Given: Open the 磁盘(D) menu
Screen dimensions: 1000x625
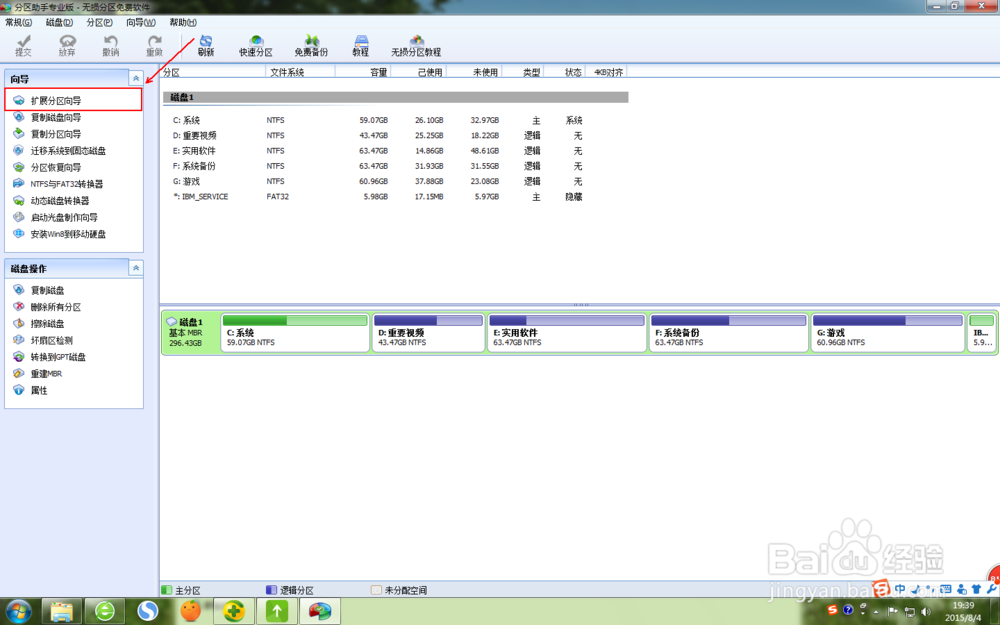Looking at the screenshot, I should pos(59,22).
